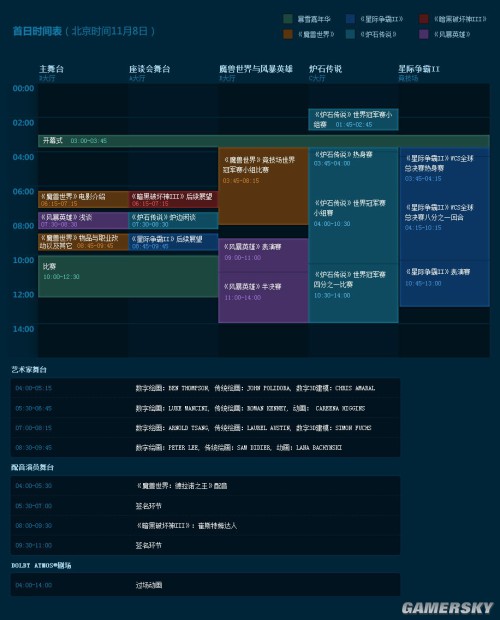Select the 魔兽世界与风暴英雄 column header
This screenshot has height=620, width=500.
coord(256,69)
